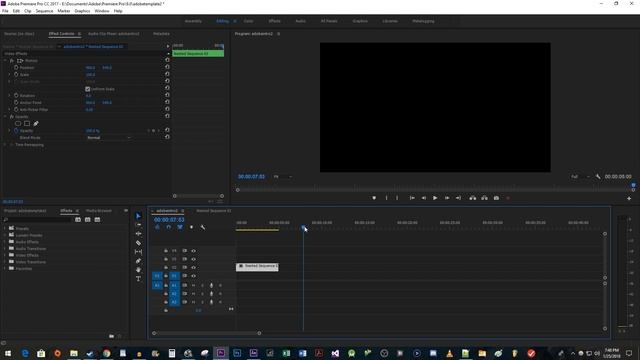The height and width of the screenshot is (360, 640).
Task: Step back one frame
Action: [x=424, y=198]
